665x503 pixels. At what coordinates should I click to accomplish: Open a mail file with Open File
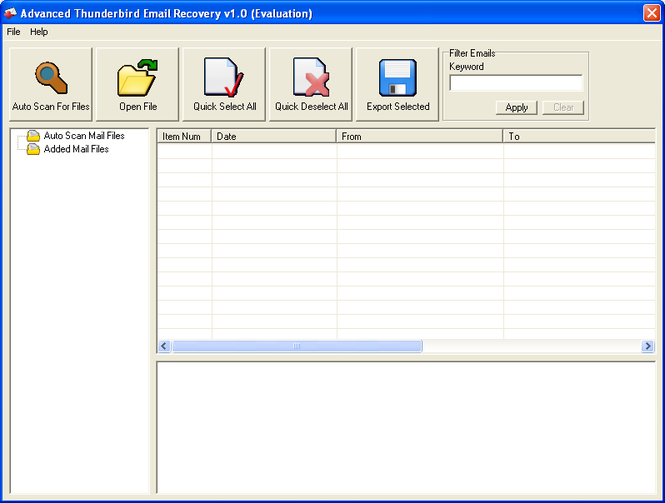pyautogui.click(x=137, y=84)
